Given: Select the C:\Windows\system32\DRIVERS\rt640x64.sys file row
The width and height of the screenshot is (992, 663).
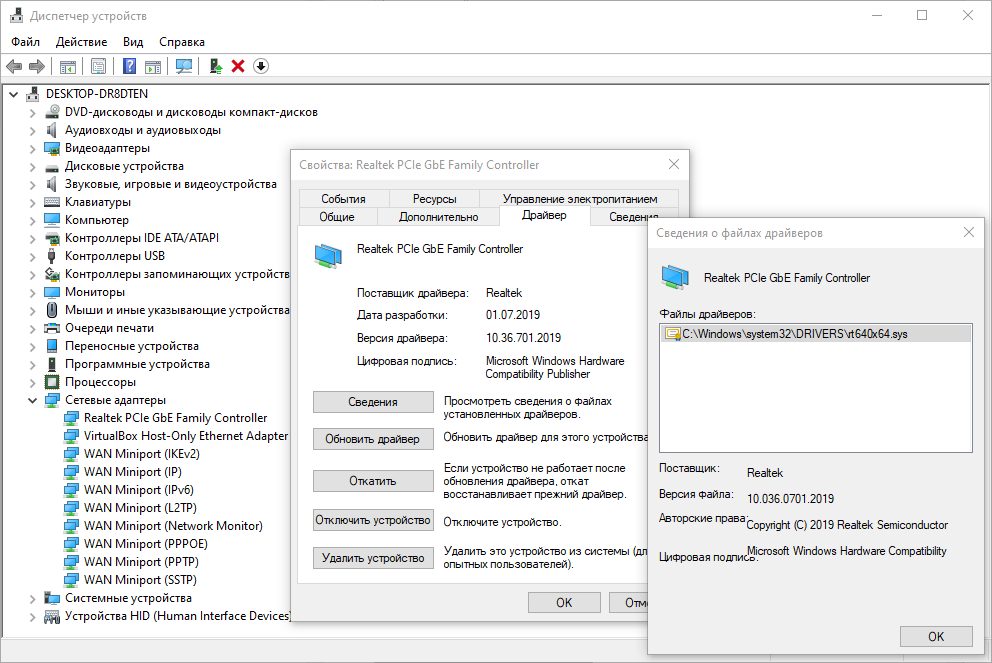Looking at the screenshot, I should coord(815,334).
